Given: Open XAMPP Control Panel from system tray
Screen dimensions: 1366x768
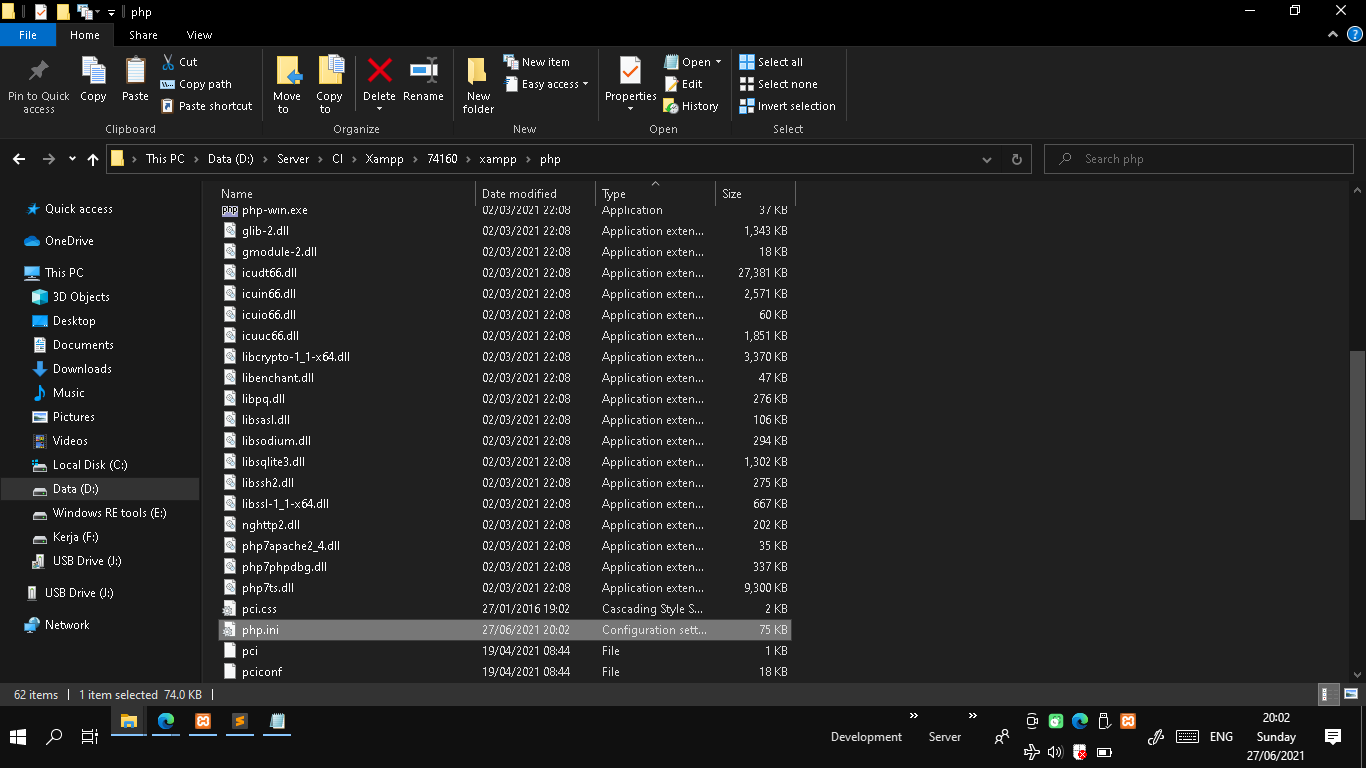Looking at the screenshot, I should coord(1128,721).
